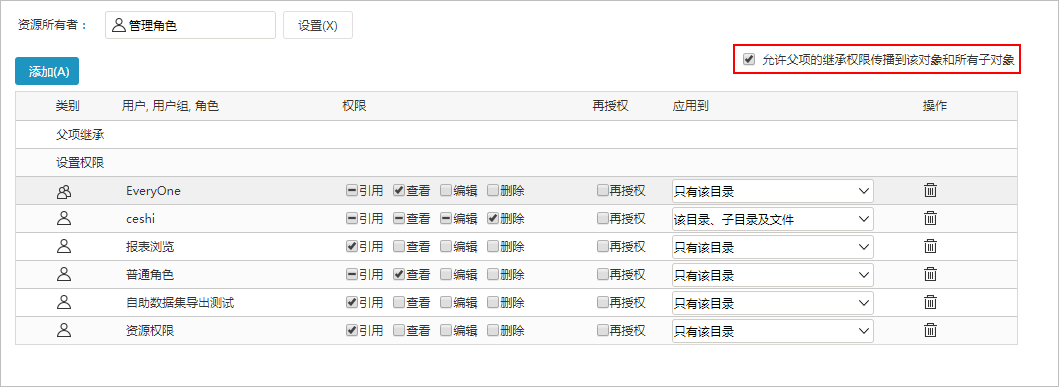Check 再授权 for EveryOne
Screen dimensions: 1059x387
[x=603, y=190]
